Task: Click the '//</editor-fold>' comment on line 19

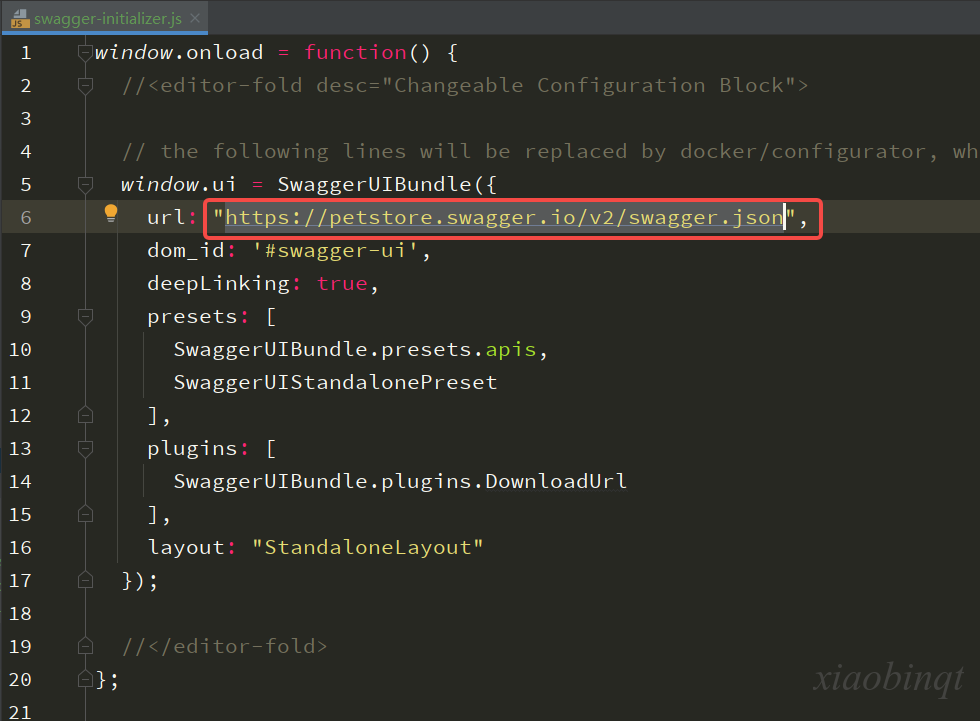Action: (225, 646)
